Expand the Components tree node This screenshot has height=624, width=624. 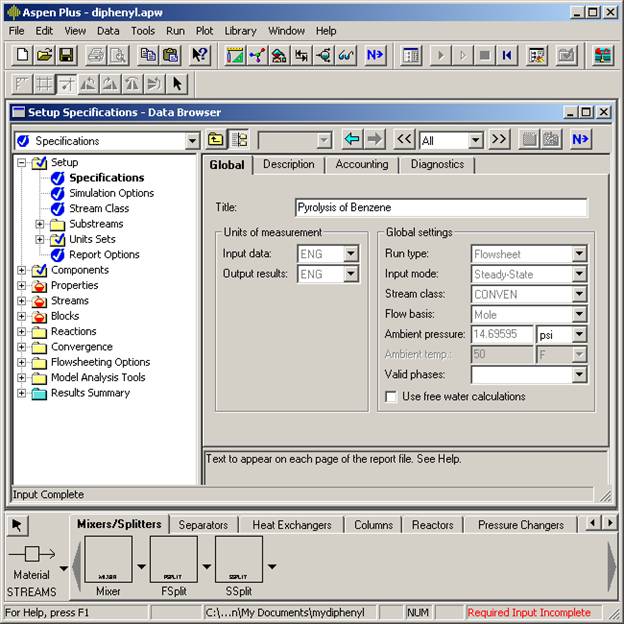(22, 270)
